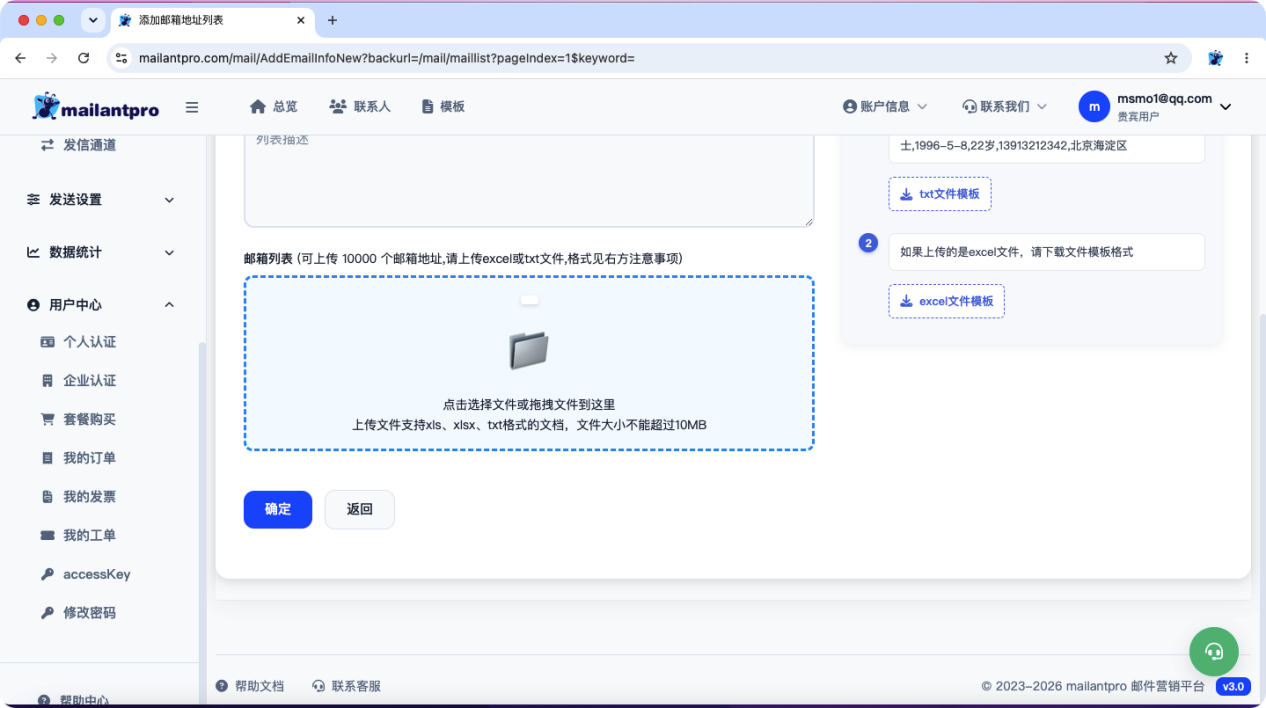Select the 添加邮箱地址列表 browser tab
1266x708 pixels.
pos(212,20)
